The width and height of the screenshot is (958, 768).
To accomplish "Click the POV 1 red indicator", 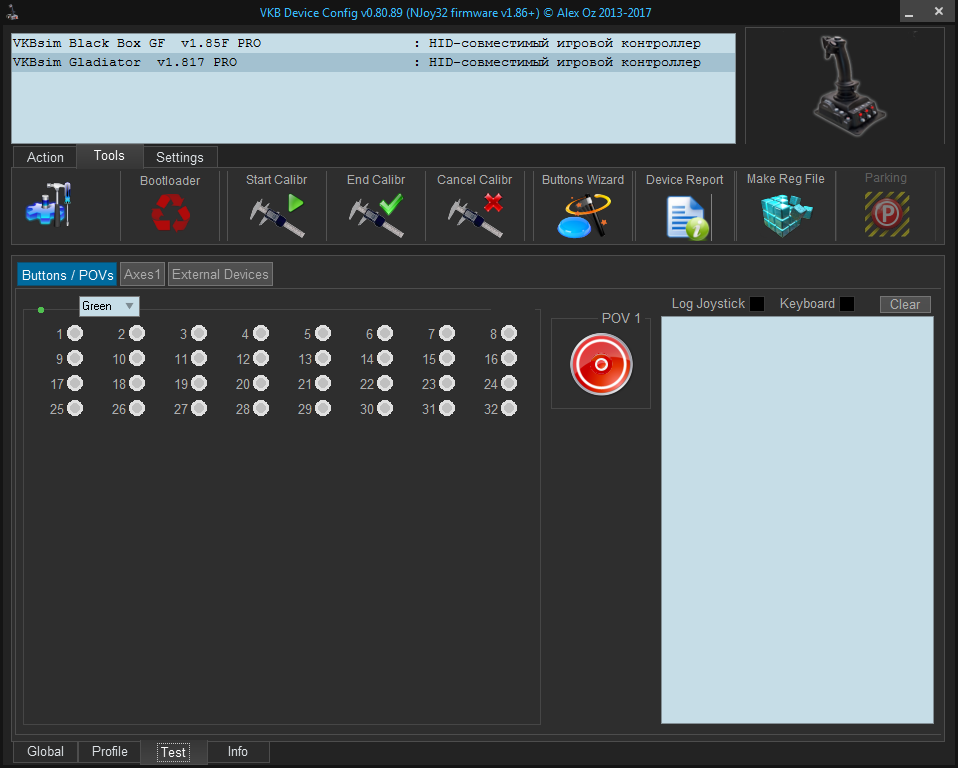I will point(601,364).
